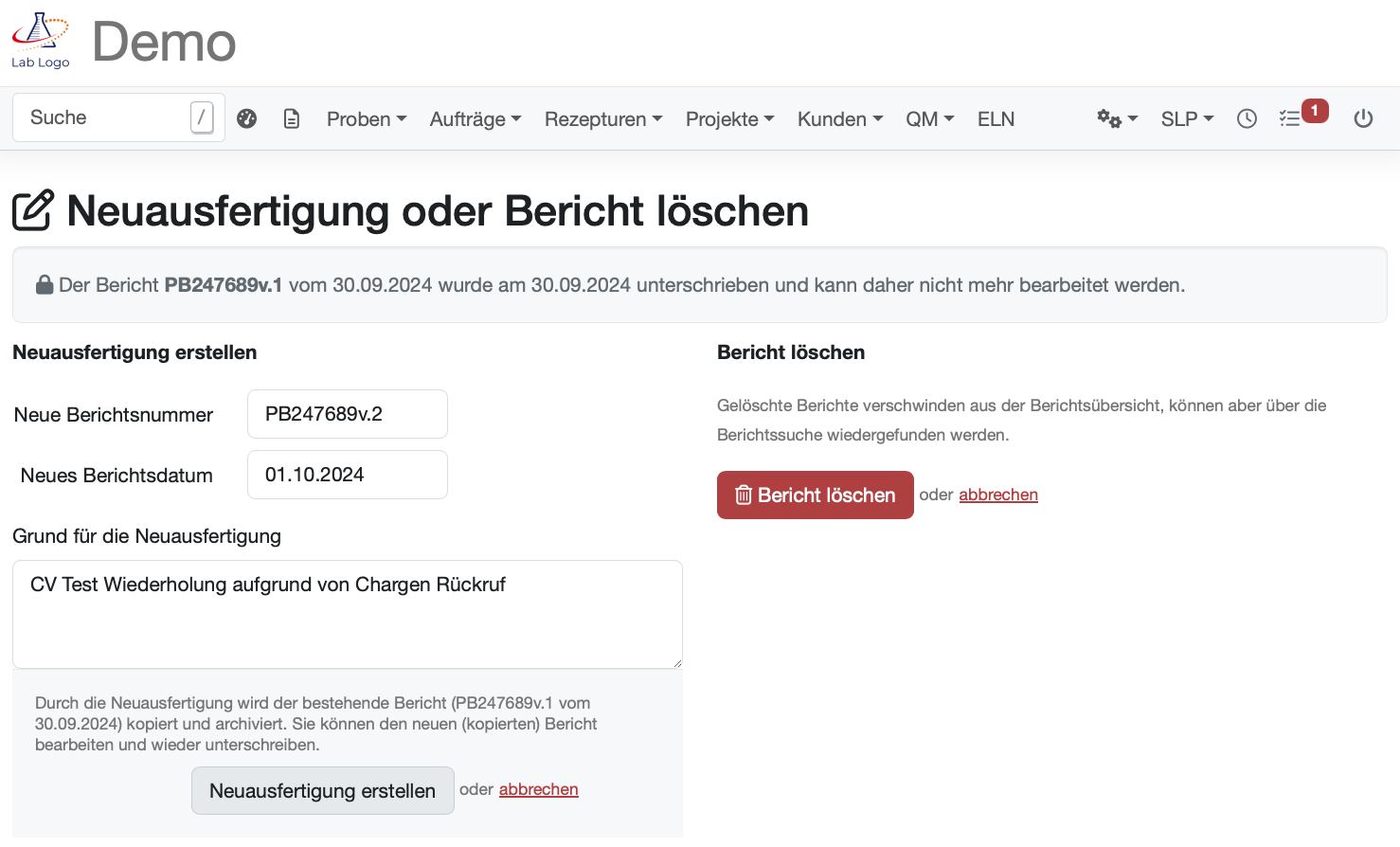The width and height of the screenshot is (1400, 847).
Task: Select ELN in the navigation bar
Action: click(x=996, y=117)
